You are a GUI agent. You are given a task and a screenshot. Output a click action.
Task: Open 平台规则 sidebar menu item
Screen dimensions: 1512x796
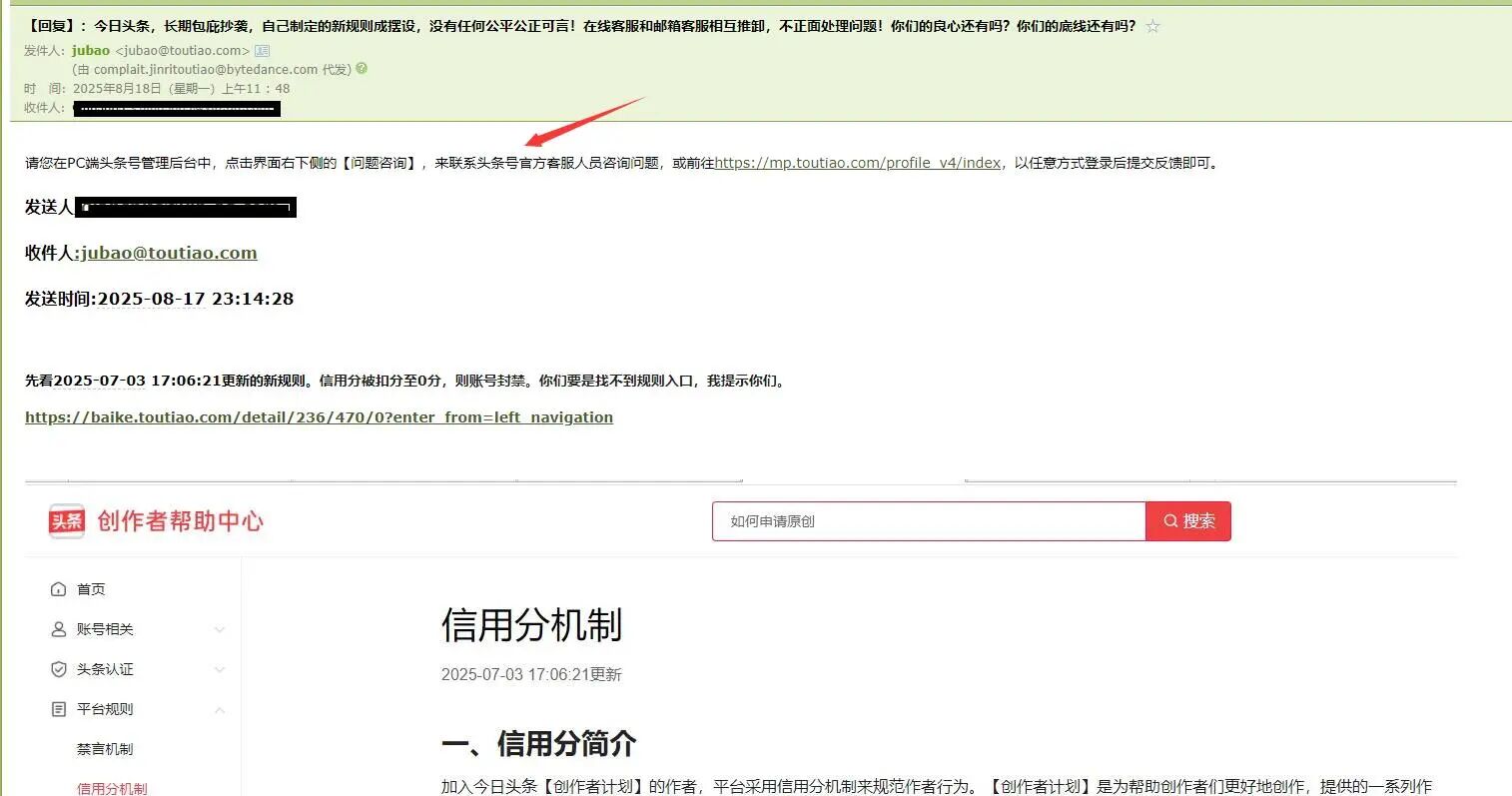(105, 709)
